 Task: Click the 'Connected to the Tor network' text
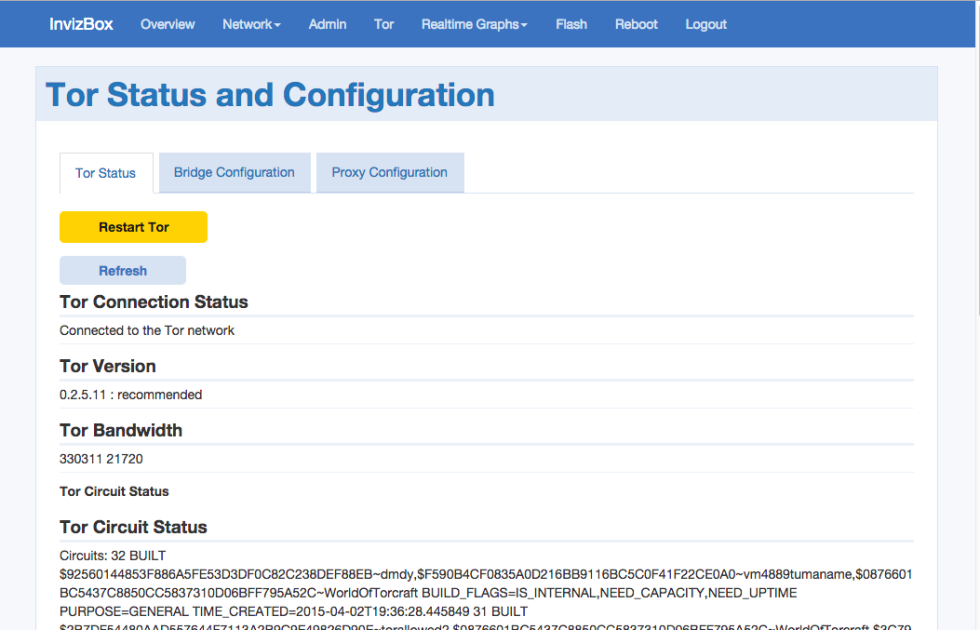click(x=147, y=331)
